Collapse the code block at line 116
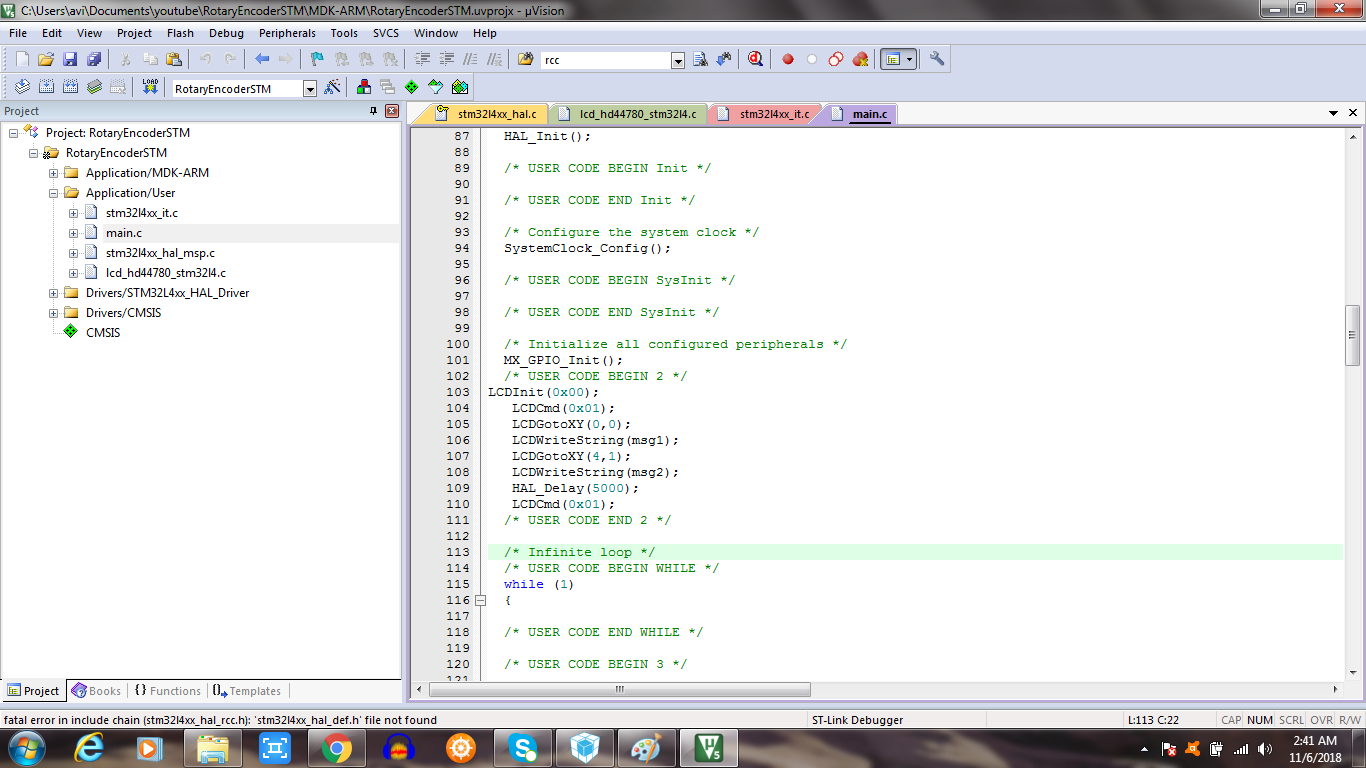 coord(480,600)
